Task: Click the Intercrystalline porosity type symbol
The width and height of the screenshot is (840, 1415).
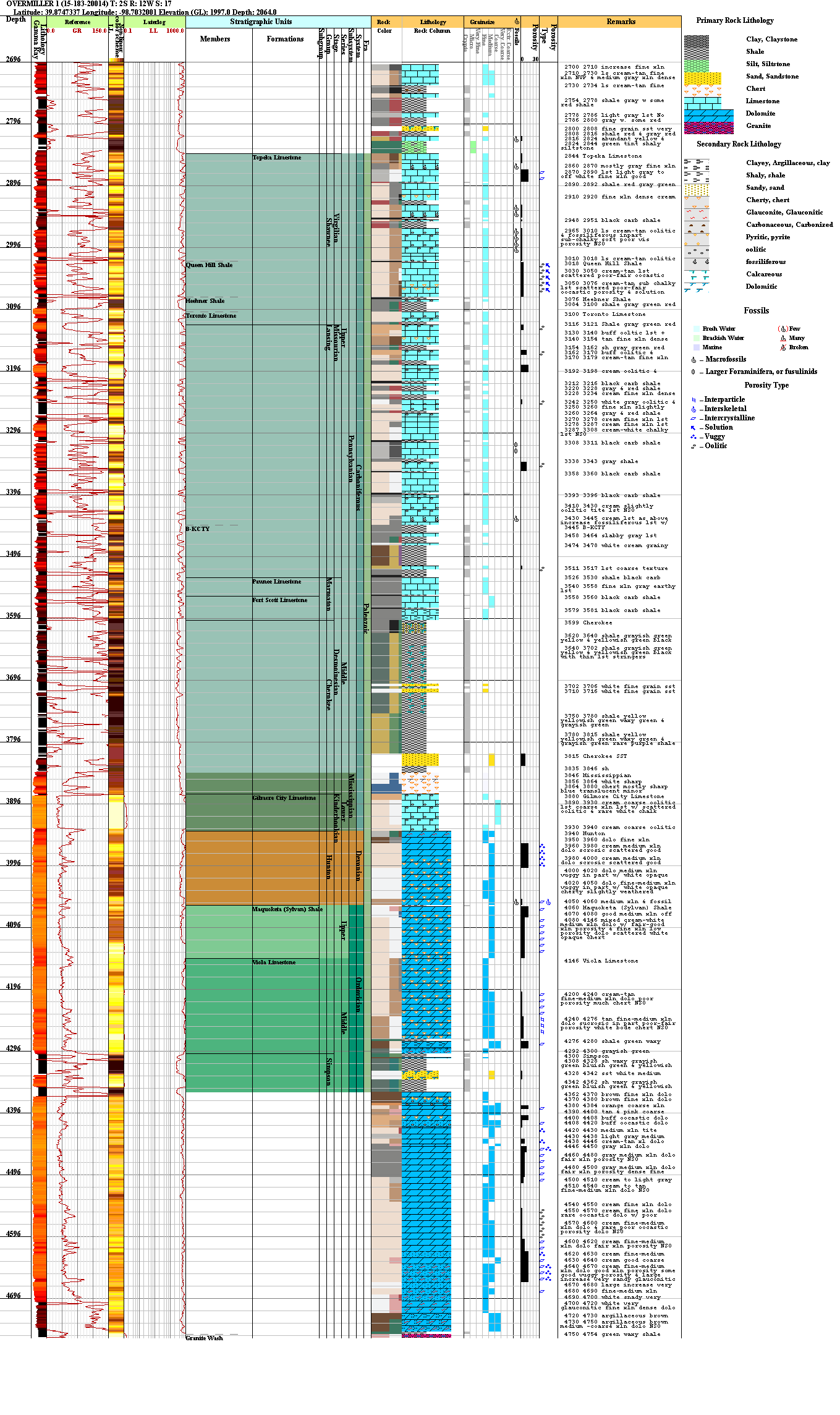Action: [x=694, y=419]
